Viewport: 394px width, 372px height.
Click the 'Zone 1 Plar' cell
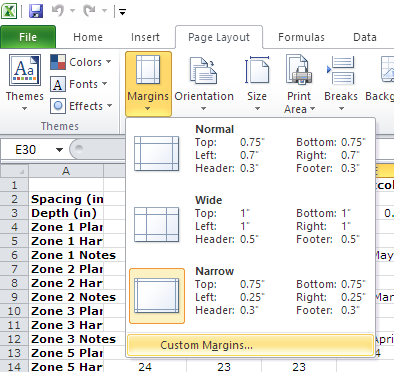tap(66, 227)
